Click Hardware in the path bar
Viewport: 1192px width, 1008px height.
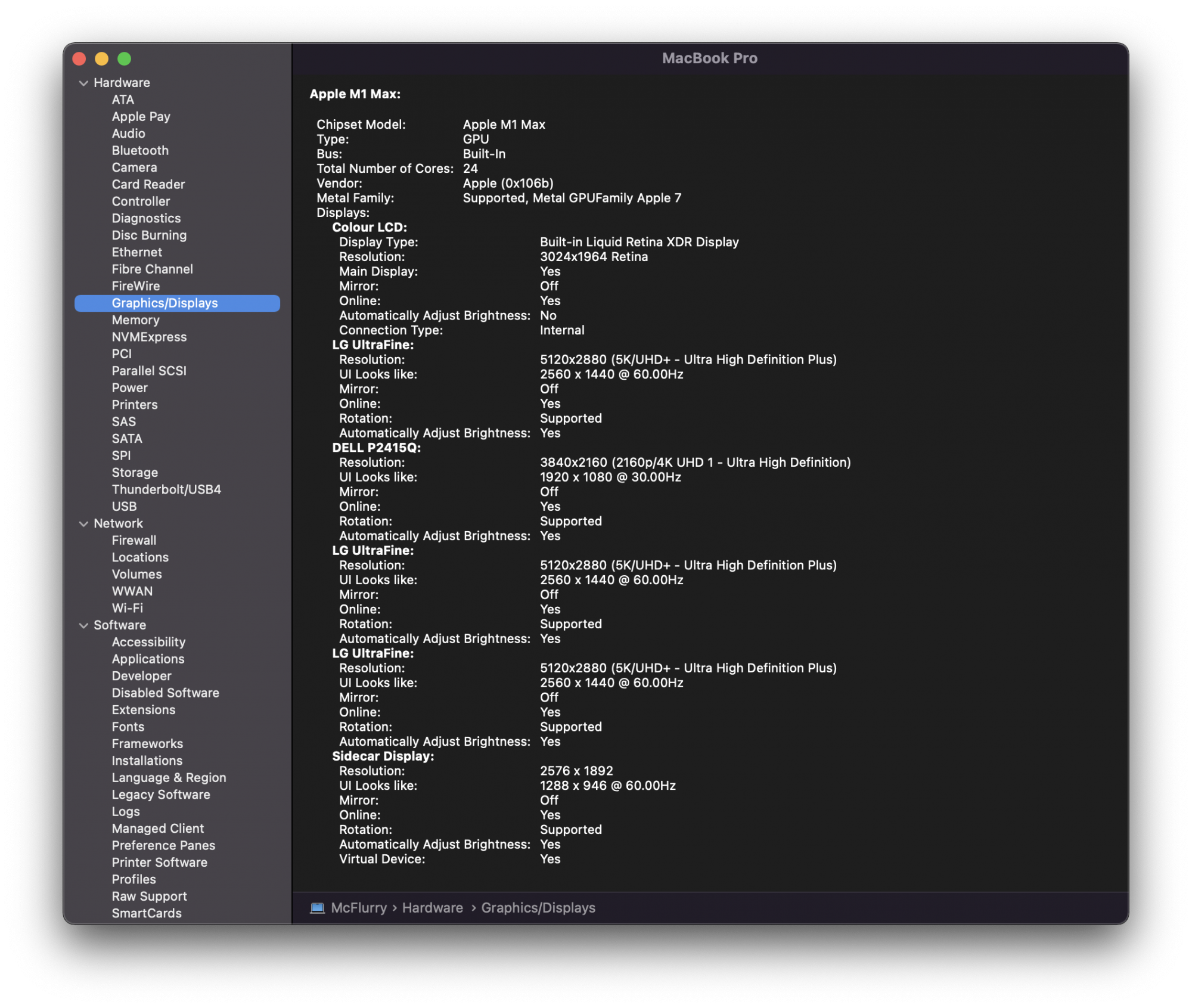tap(433, 908)
